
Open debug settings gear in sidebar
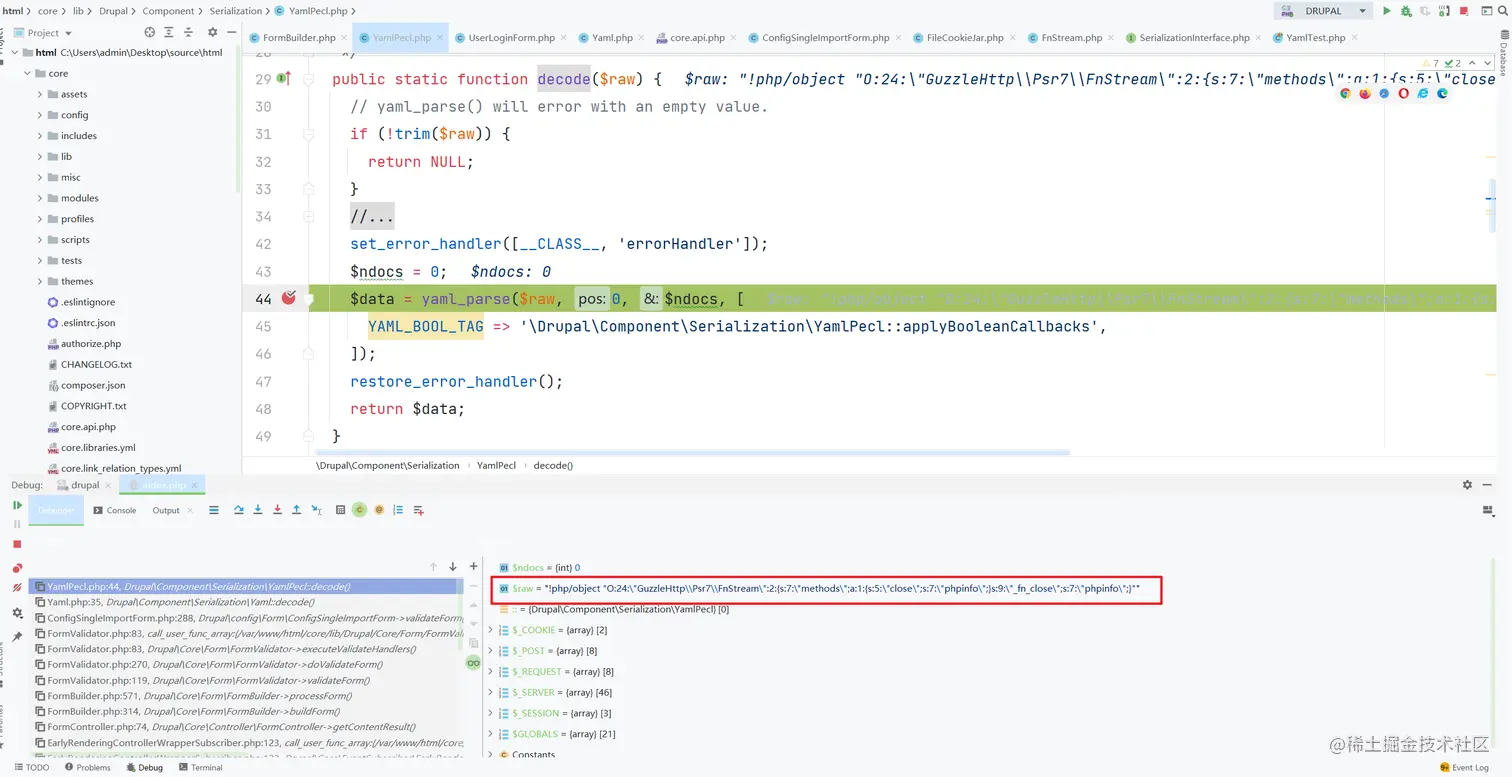(x=17, y=613)
